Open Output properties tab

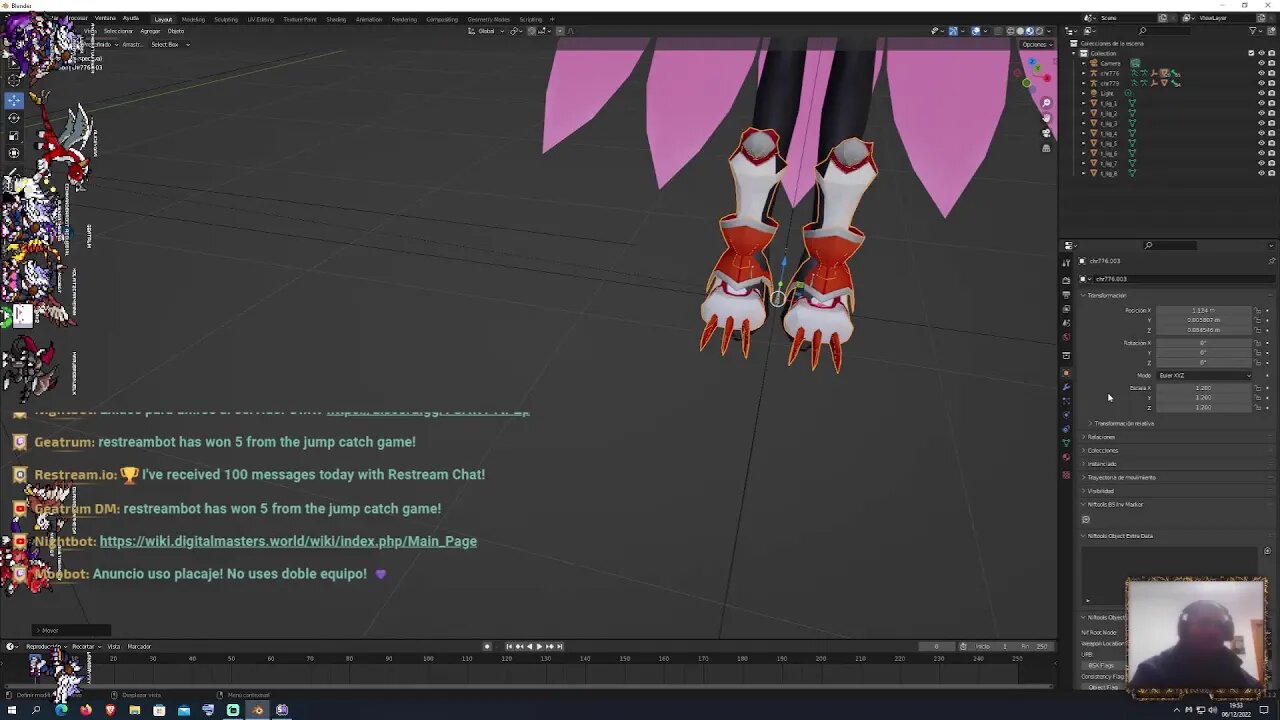[1066, 295]
